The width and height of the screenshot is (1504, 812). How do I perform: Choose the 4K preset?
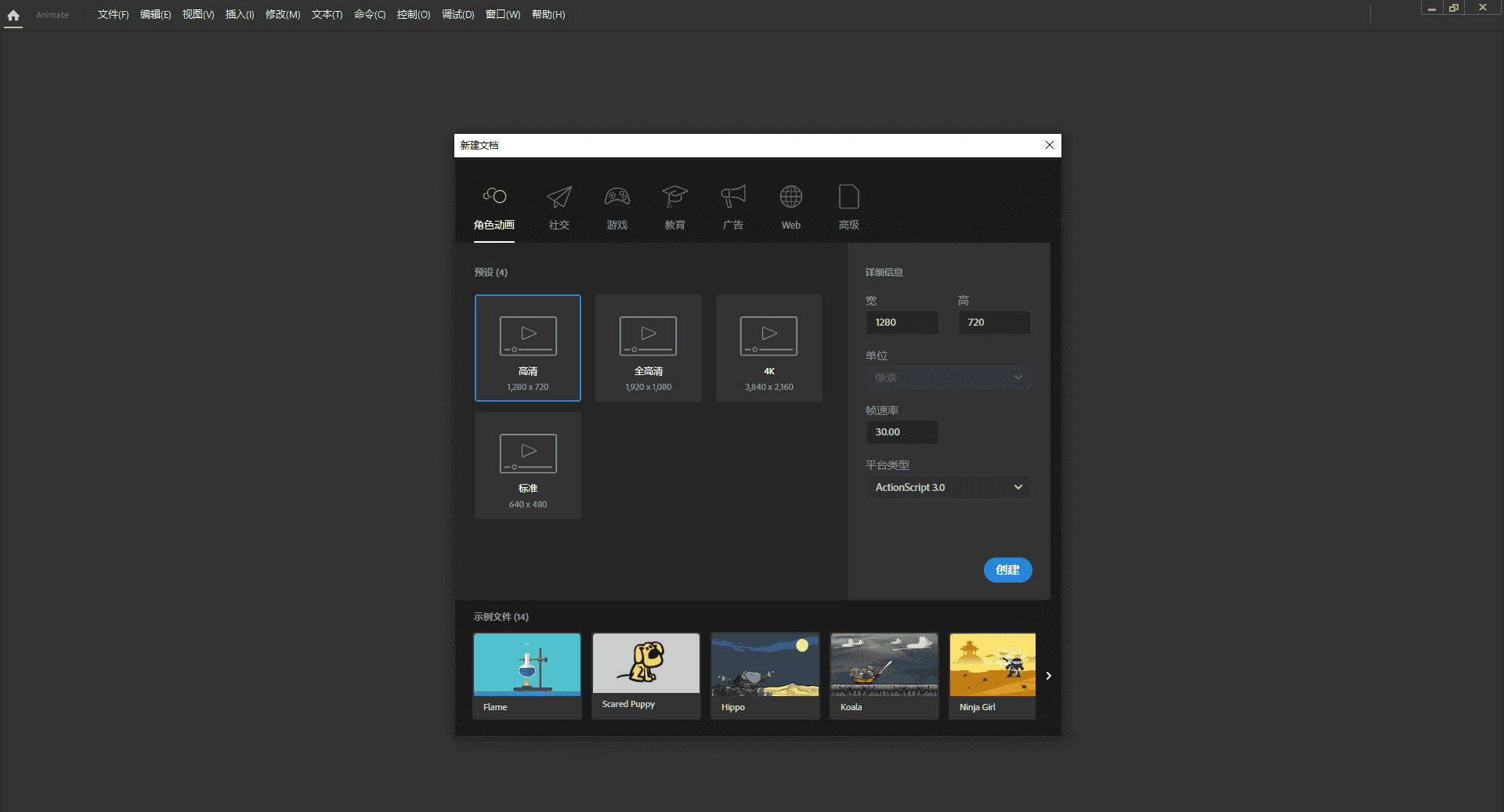[x=768, y=348]
